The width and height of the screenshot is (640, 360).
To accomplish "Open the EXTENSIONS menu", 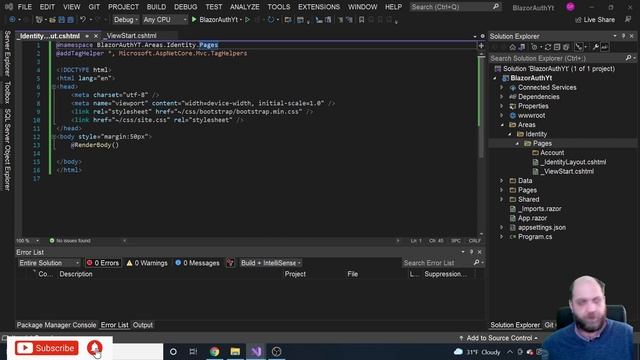I will pyautogui.click(x=319, y=7).
